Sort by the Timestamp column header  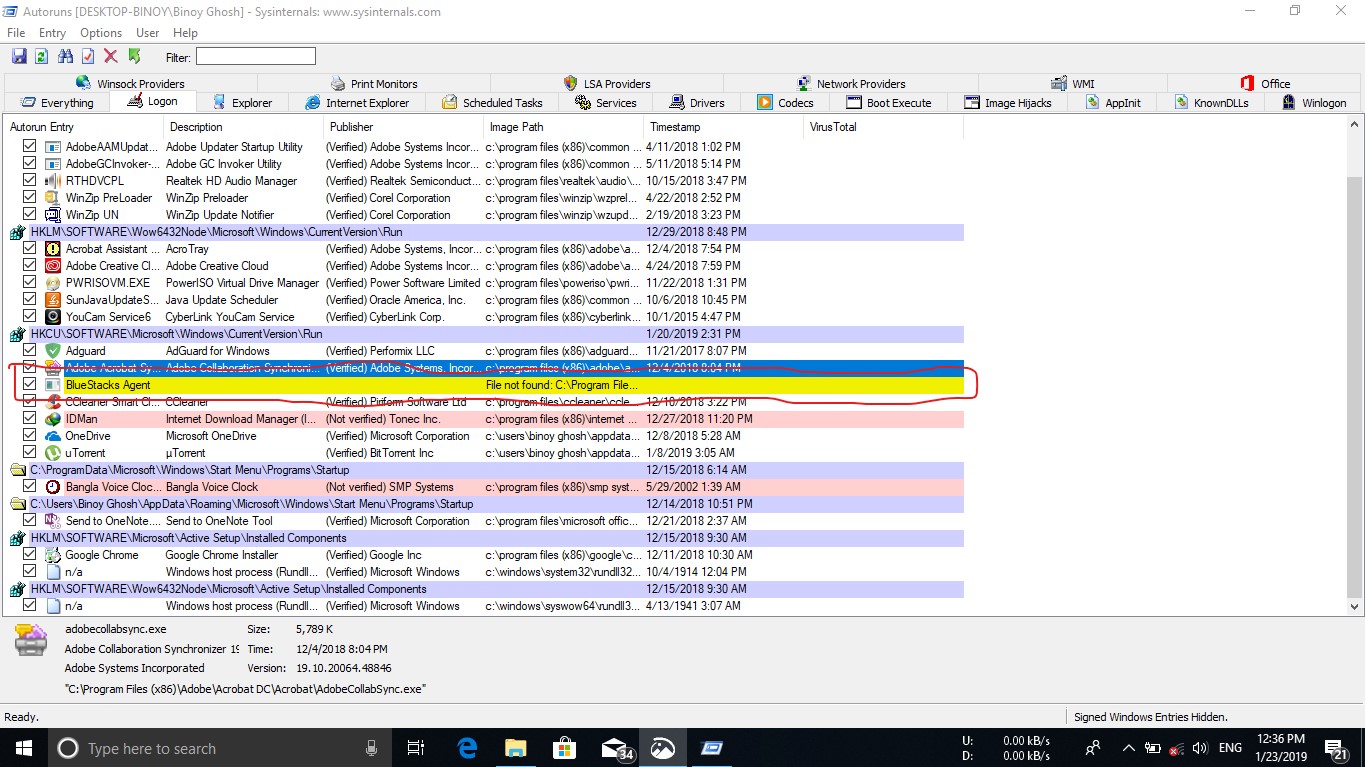[x=724, y=127]
